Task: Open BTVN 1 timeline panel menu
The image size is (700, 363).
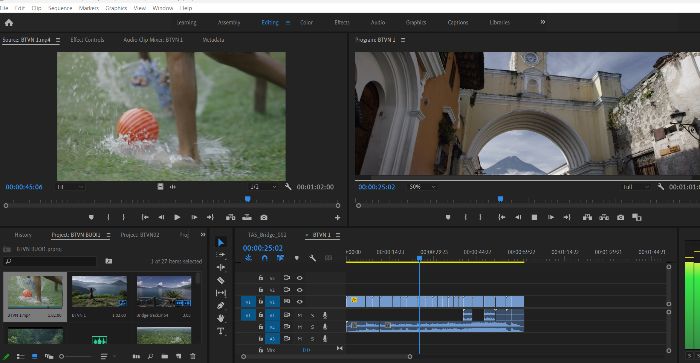Action: 338,235
